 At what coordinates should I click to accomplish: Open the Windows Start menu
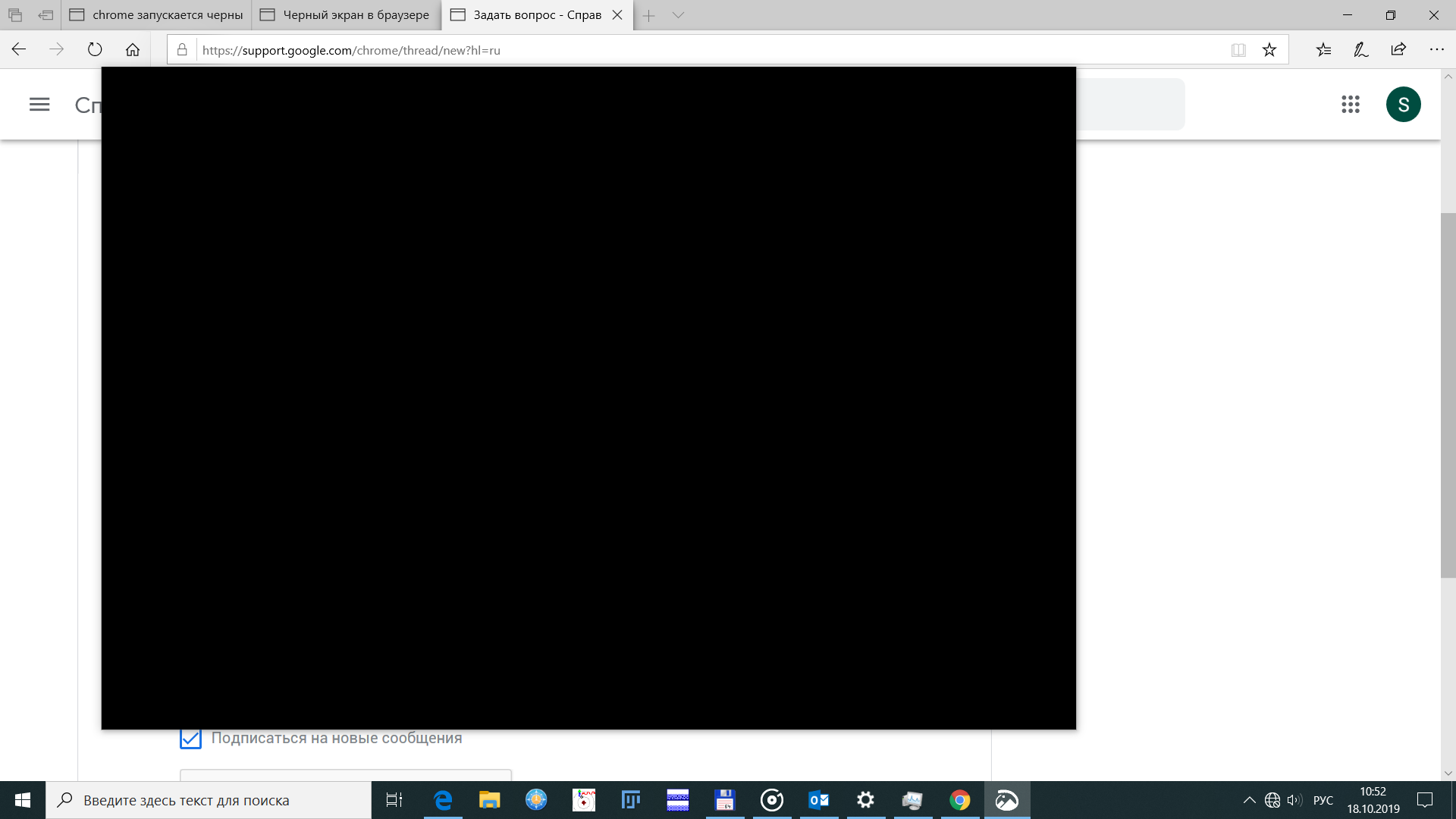point(23,800)
